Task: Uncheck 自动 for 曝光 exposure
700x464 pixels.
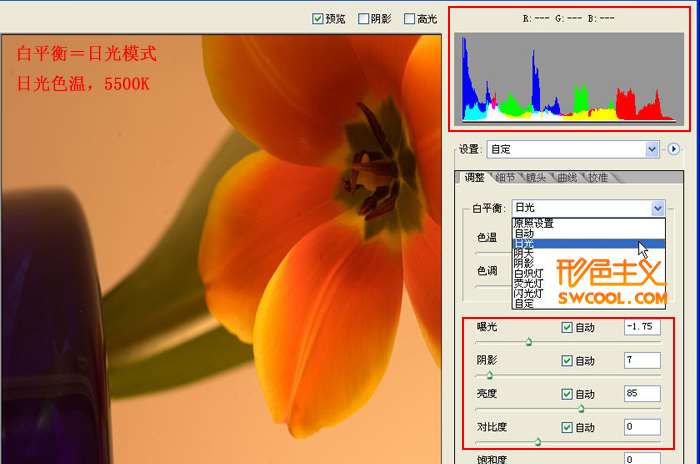Action: (x=567, y=327)
